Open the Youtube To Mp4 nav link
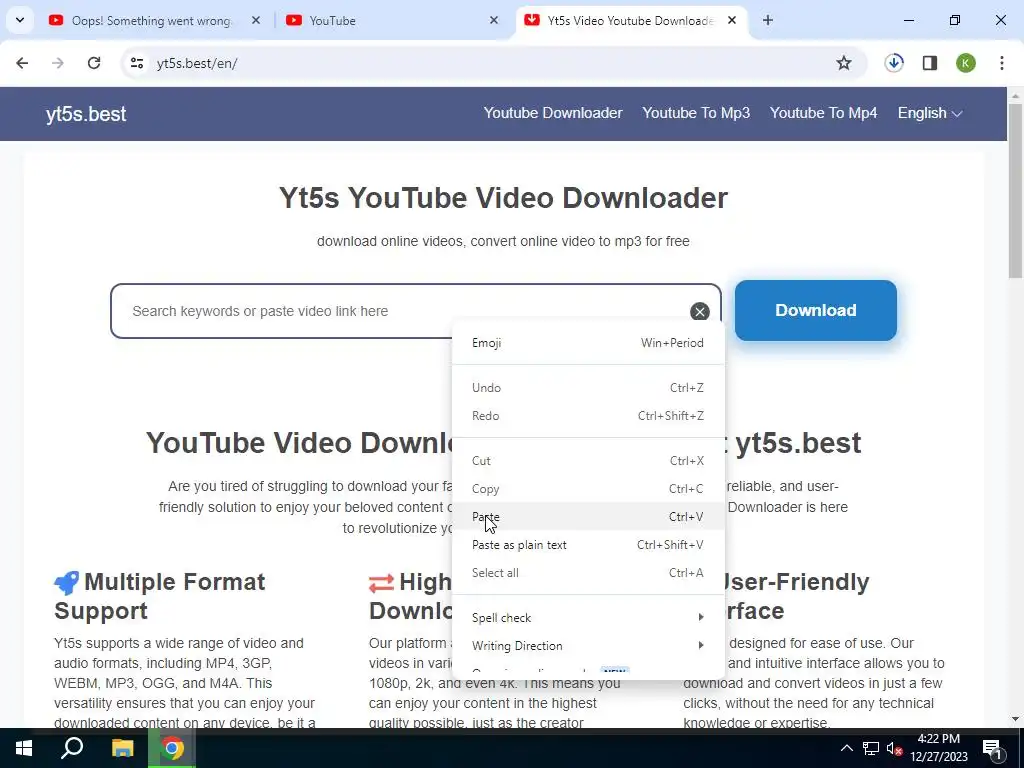Screen dimensions: 1024x768 point(824,113)
